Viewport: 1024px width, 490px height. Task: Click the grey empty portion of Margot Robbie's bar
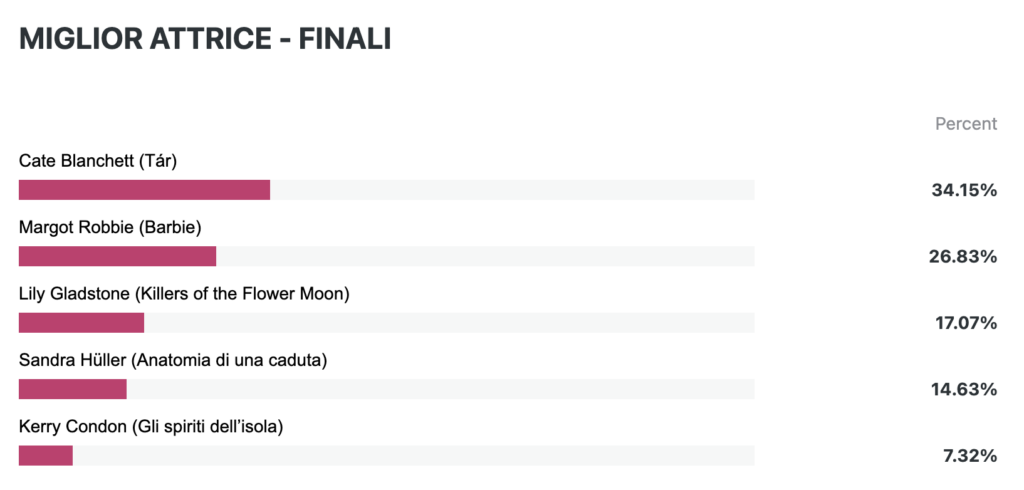(x=485, y=256)
